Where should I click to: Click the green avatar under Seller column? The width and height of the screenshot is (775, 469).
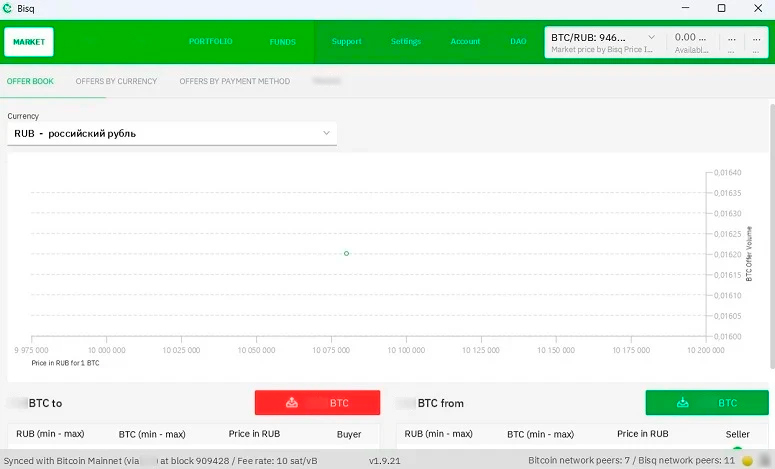738,449
